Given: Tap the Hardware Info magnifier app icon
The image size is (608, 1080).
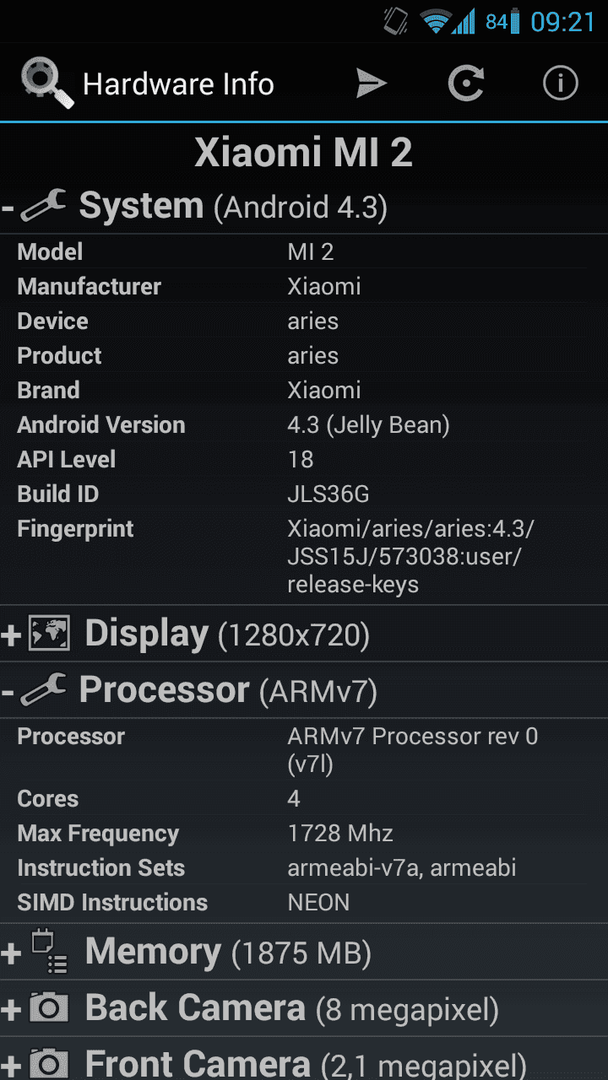Looking at the screenshot, I should tap(48, 83).
